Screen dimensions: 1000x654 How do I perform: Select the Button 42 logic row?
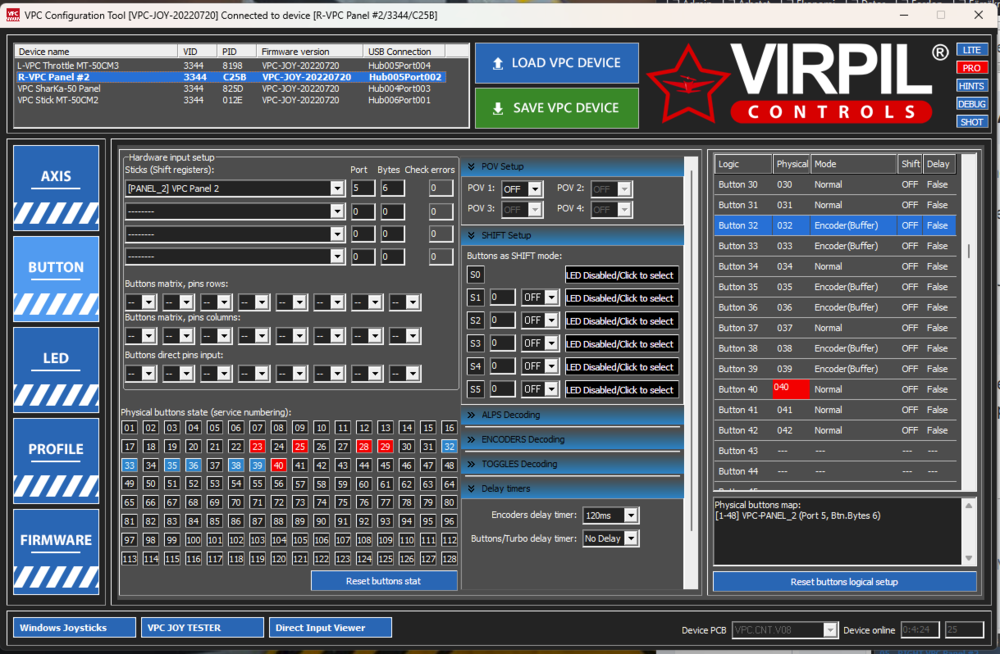click(x=835, y=430)
